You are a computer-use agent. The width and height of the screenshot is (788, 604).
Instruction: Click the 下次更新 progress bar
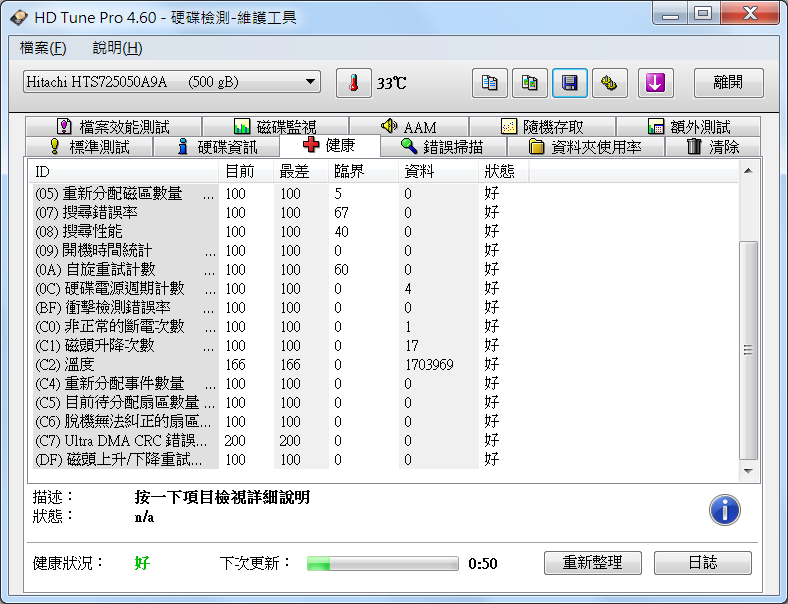tap(382, 564)
